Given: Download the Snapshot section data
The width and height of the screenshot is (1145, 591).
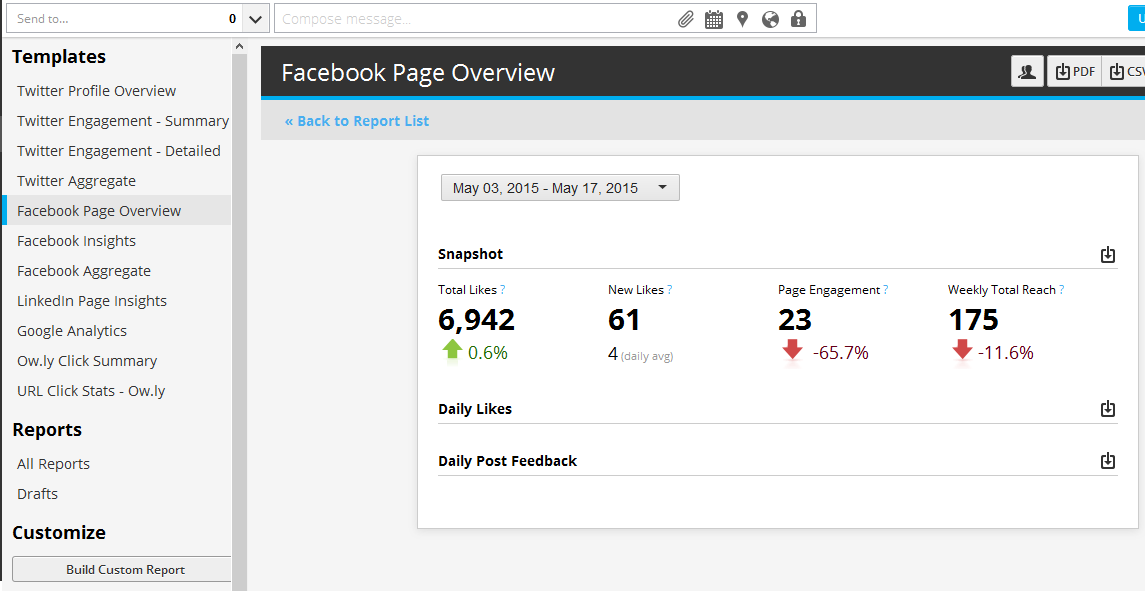Looking at the screenshot, I should click(1108, 254).
